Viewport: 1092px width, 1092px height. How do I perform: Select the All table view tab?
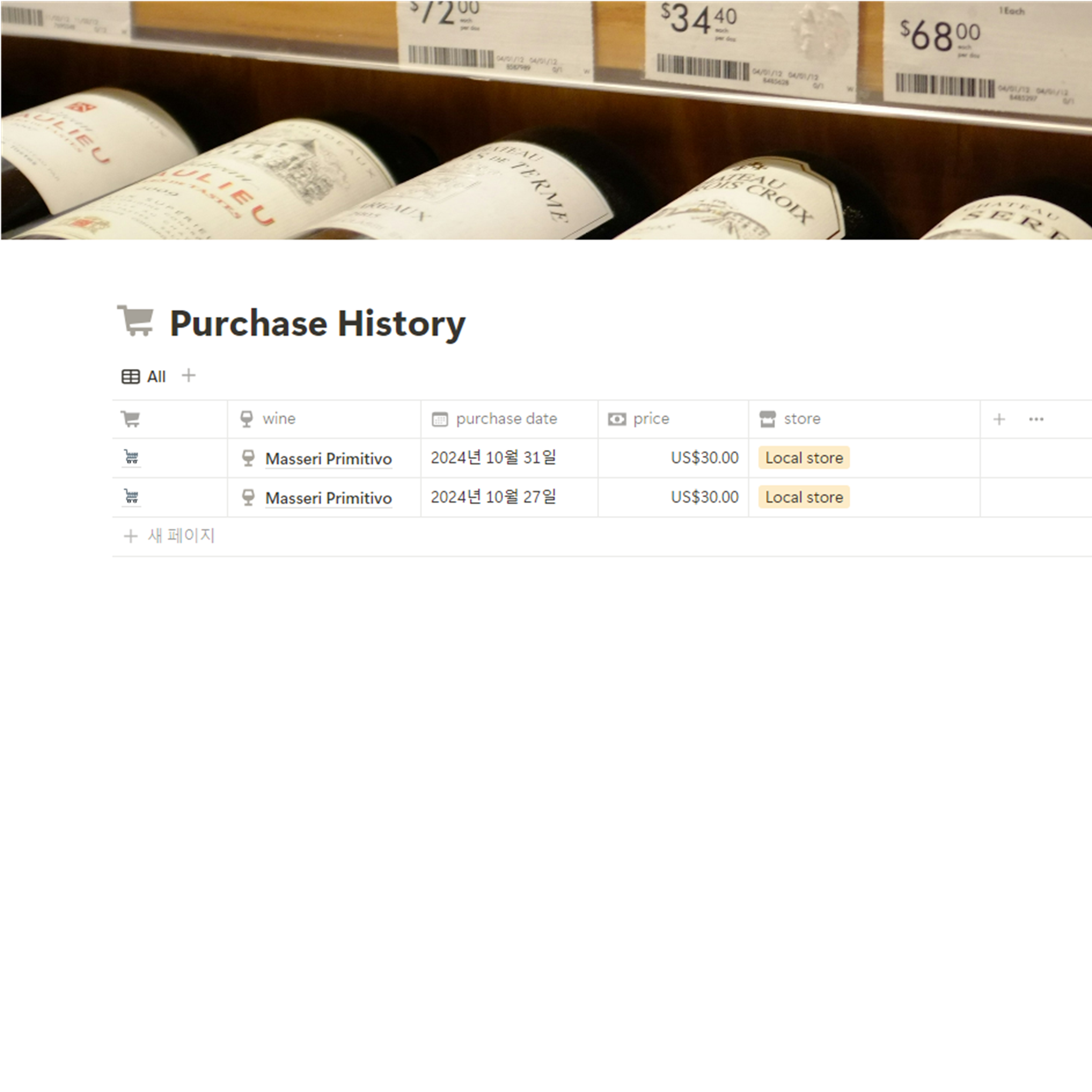click(143, 376)
